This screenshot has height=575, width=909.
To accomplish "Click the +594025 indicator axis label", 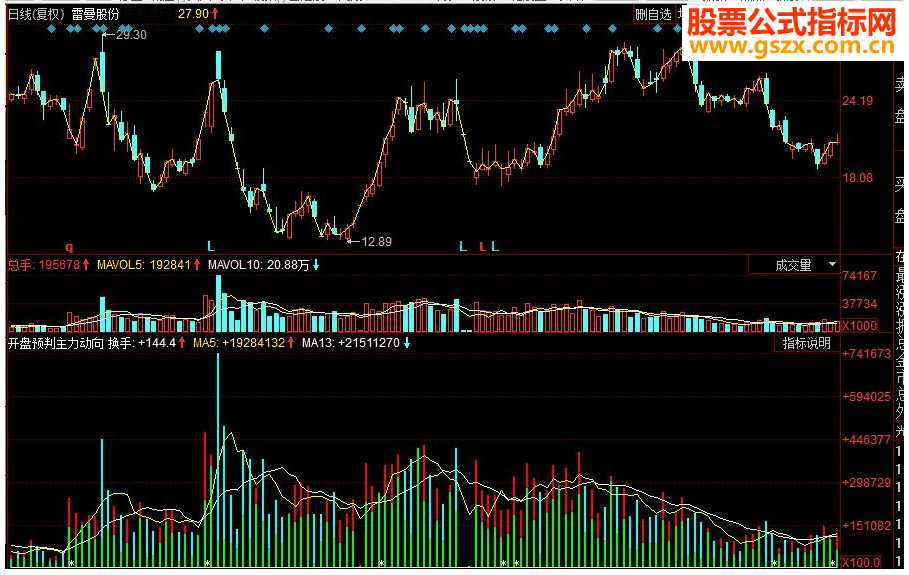I will (x=866, y=397).
